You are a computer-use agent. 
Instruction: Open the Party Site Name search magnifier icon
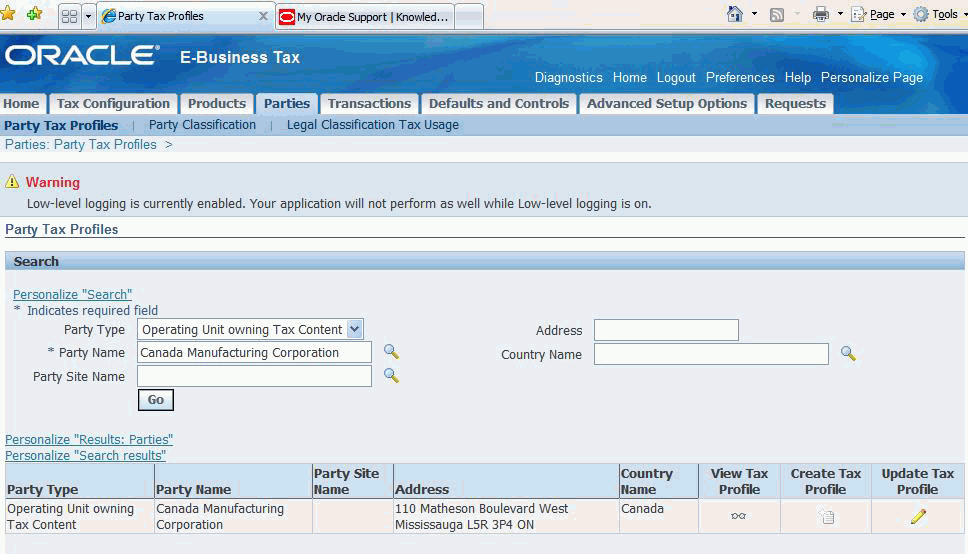(391, 376)
